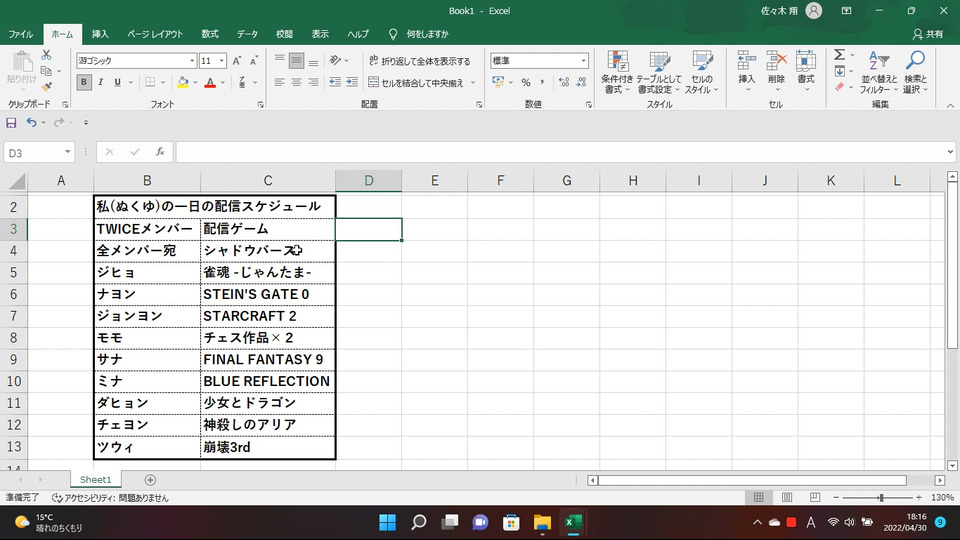Click the zoom slider handle
Viewport: 960px width, 540px height.
881,498
